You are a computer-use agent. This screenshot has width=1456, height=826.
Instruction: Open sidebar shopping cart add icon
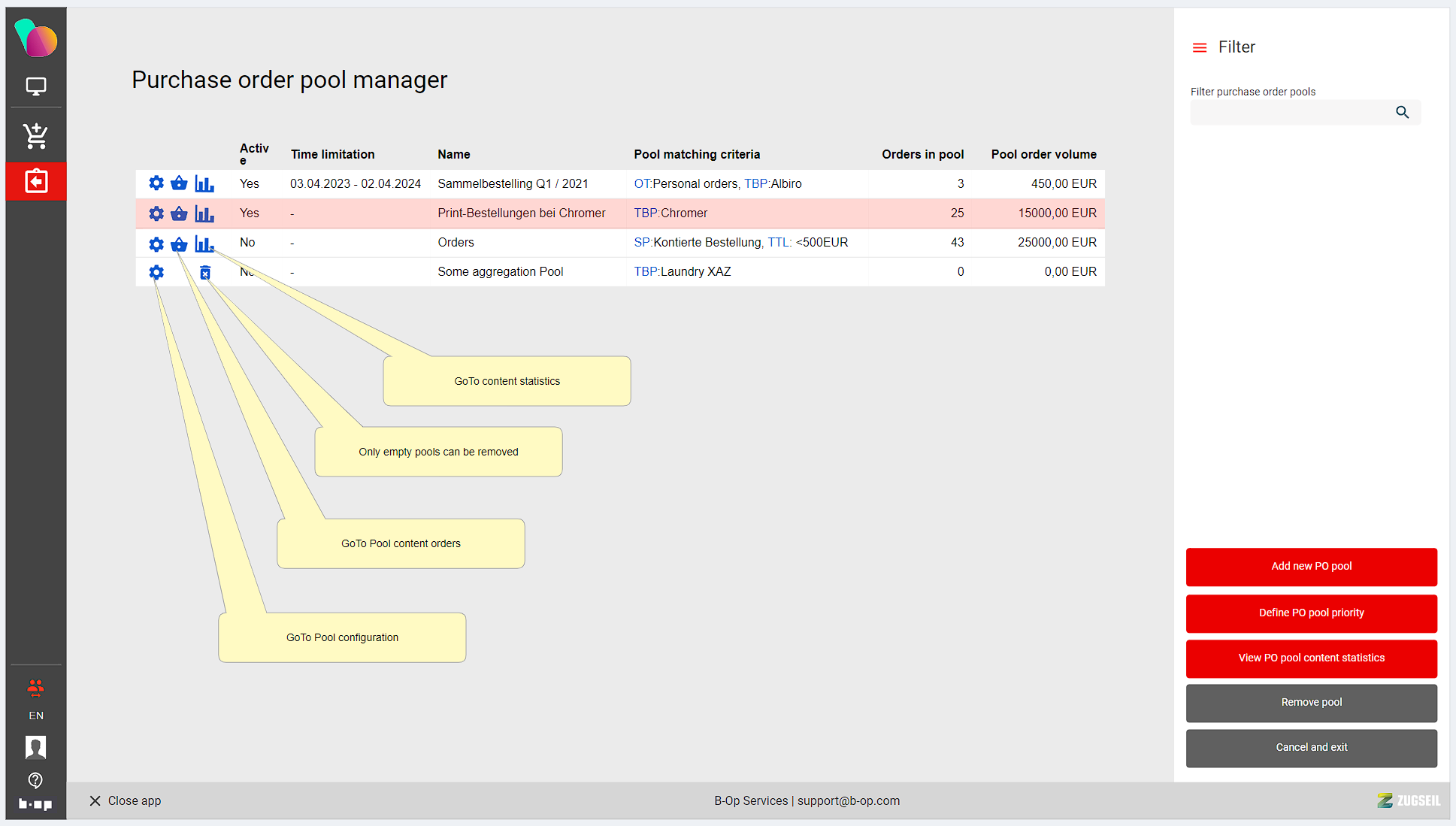click(35, 136)
